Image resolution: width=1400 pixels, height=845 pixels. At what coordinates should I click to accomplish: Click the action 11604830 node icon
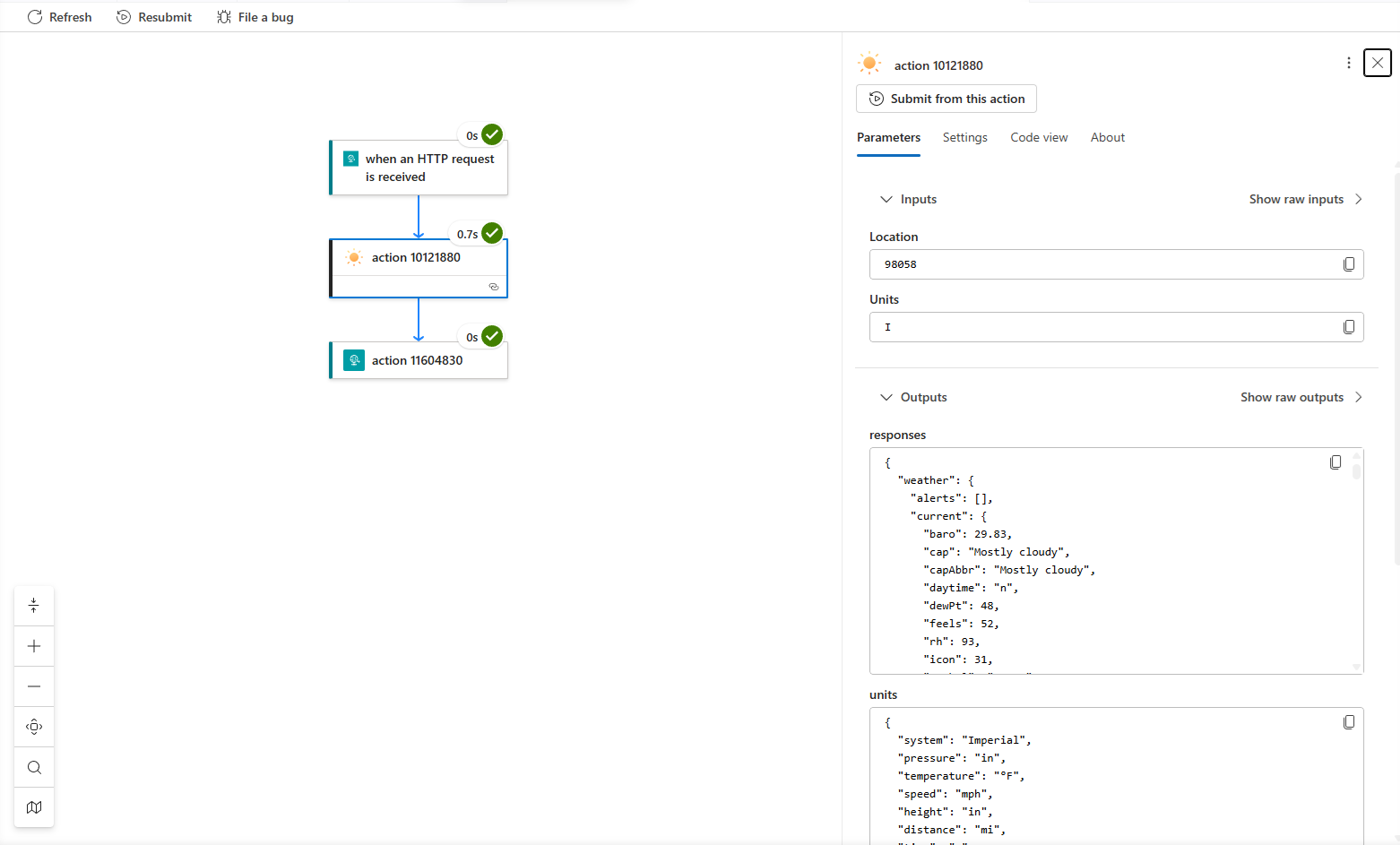coord(354,360)
